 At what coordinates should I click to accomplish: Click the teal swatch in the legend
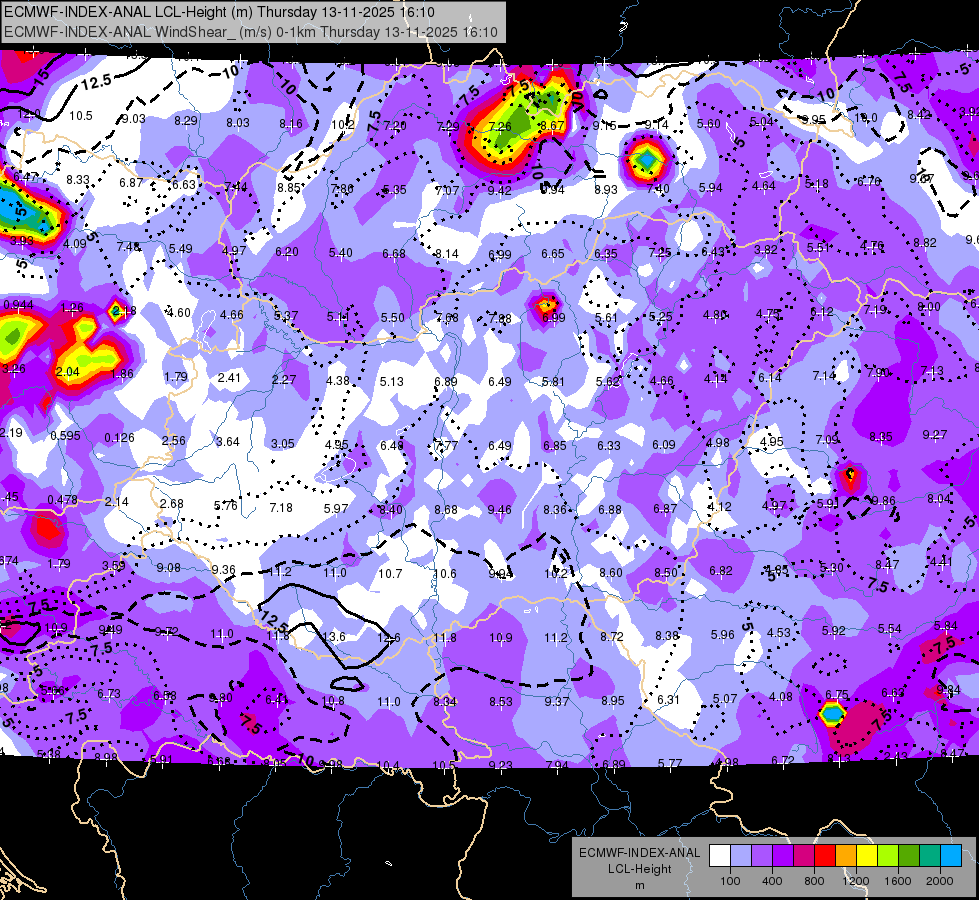930,856
